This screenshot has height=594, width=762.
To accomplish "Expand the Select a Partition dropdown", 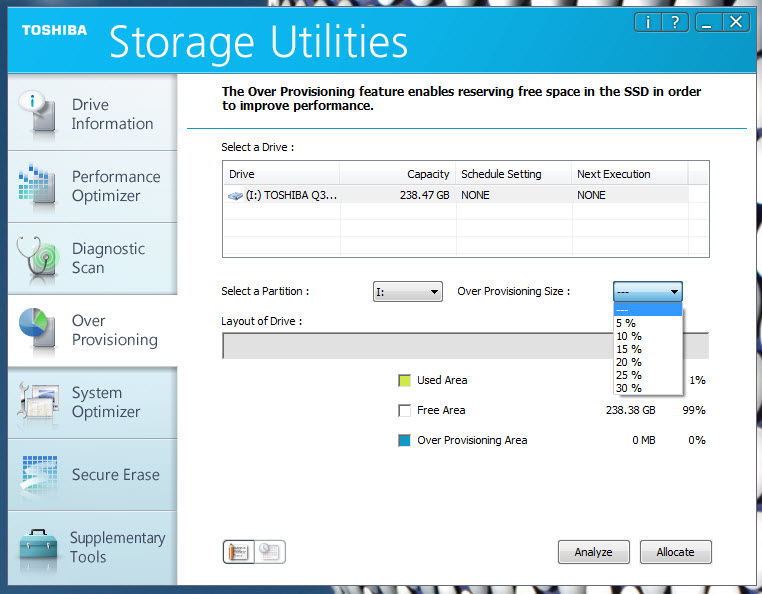I will tap(408, 292).
